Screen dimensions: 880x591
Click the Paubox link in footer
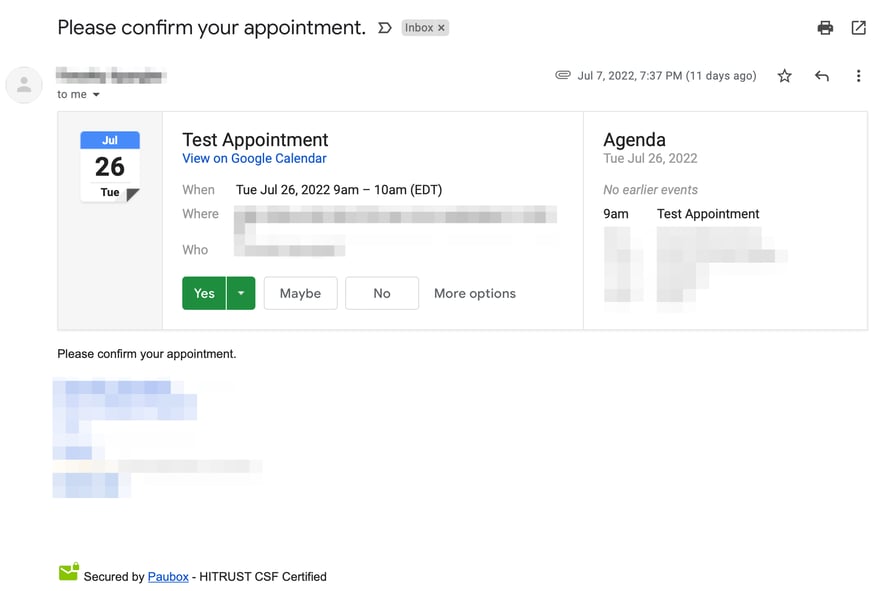[168, 576]
